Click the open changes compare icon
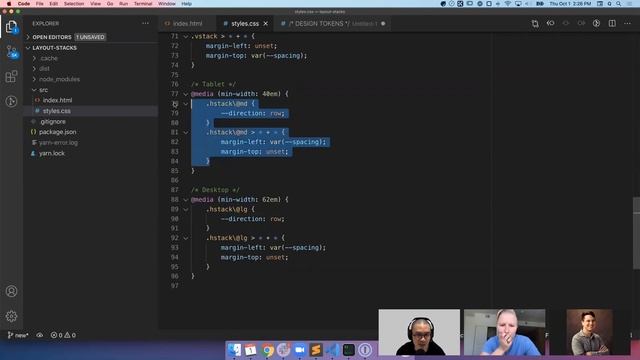640x360 pixels. click(535, 24)
